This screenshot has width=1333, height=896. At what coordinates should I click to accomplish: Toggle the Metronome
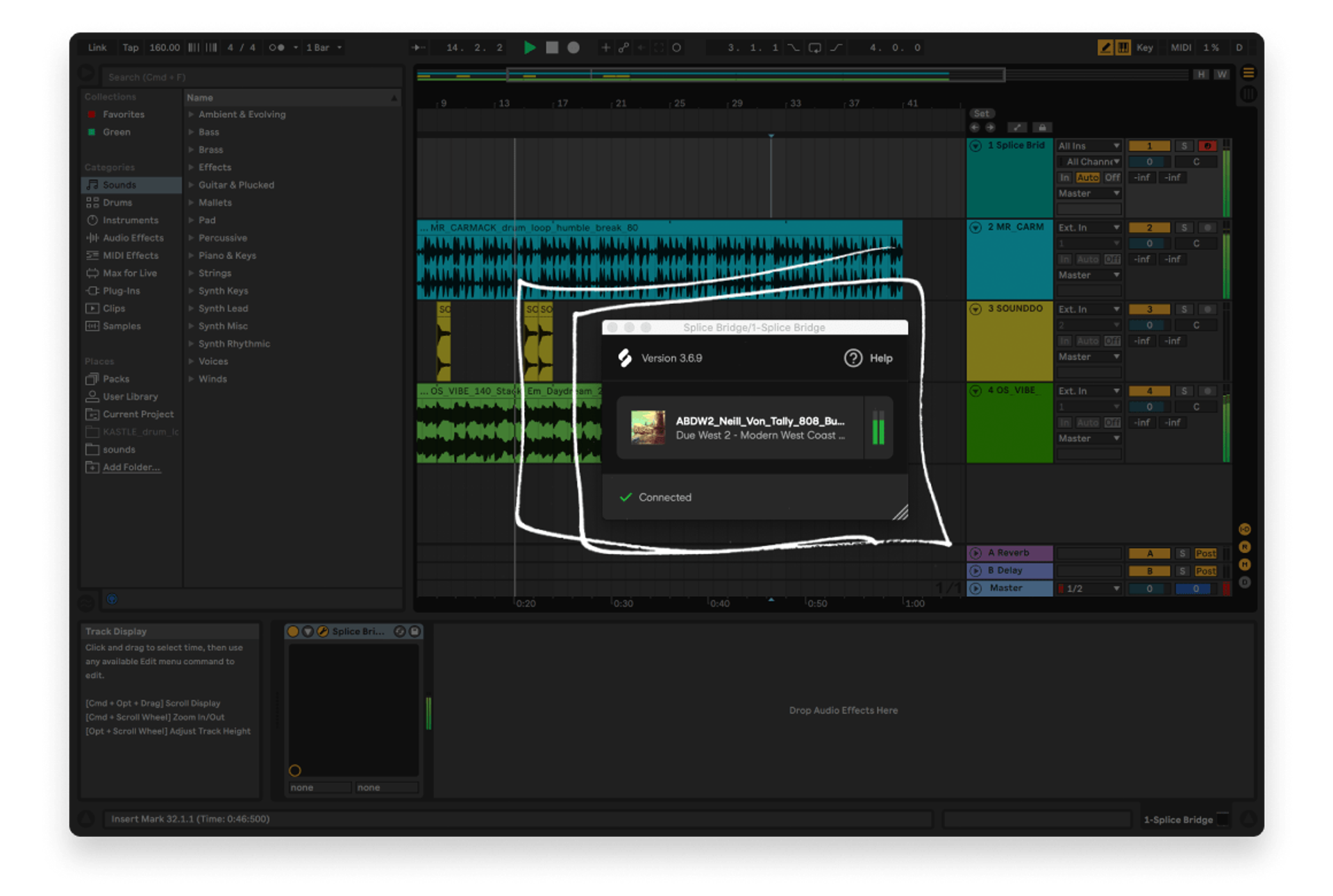[x=276, y=47]
